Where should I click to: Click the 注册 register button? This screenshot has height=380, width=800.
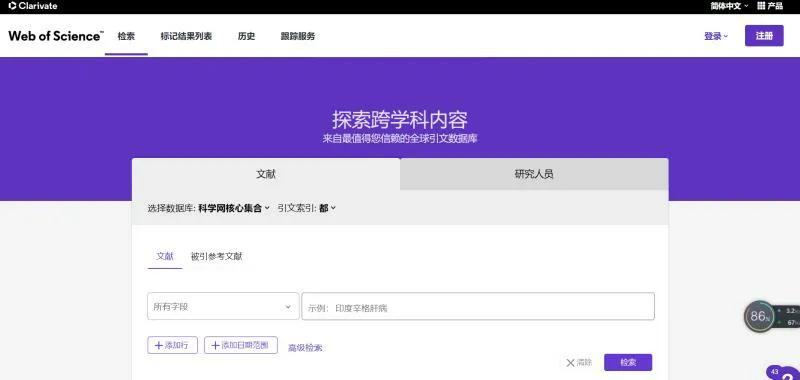pyautogui.click(x=764, y=36)
